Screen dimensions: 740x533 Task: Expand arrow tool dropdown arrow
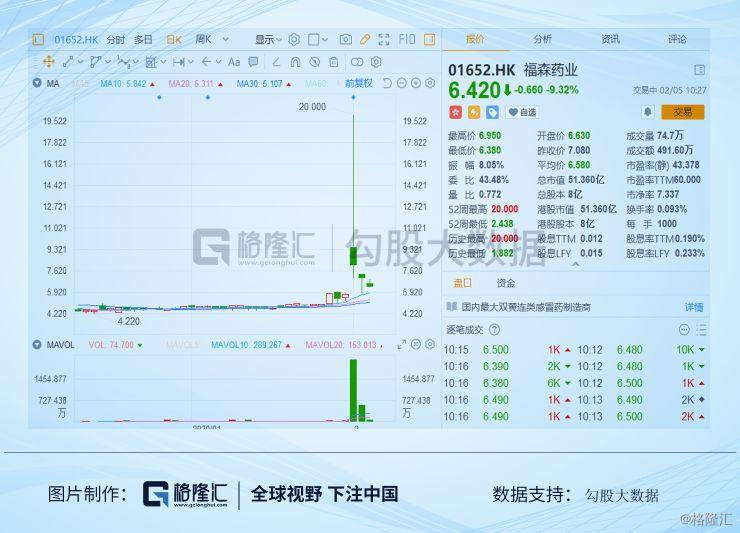[219, 62]
